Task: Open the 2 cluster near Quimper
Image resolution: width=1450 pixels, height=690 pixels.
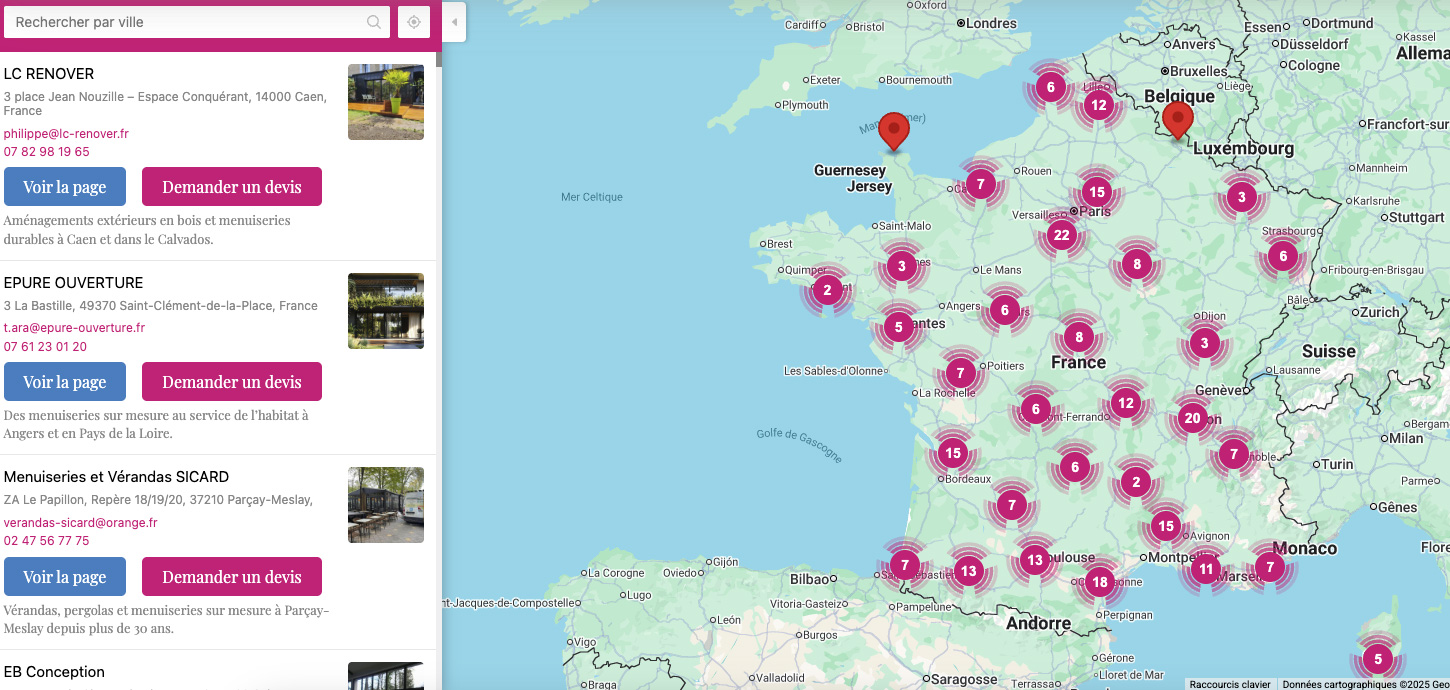Action: click(x=827, y=291)
